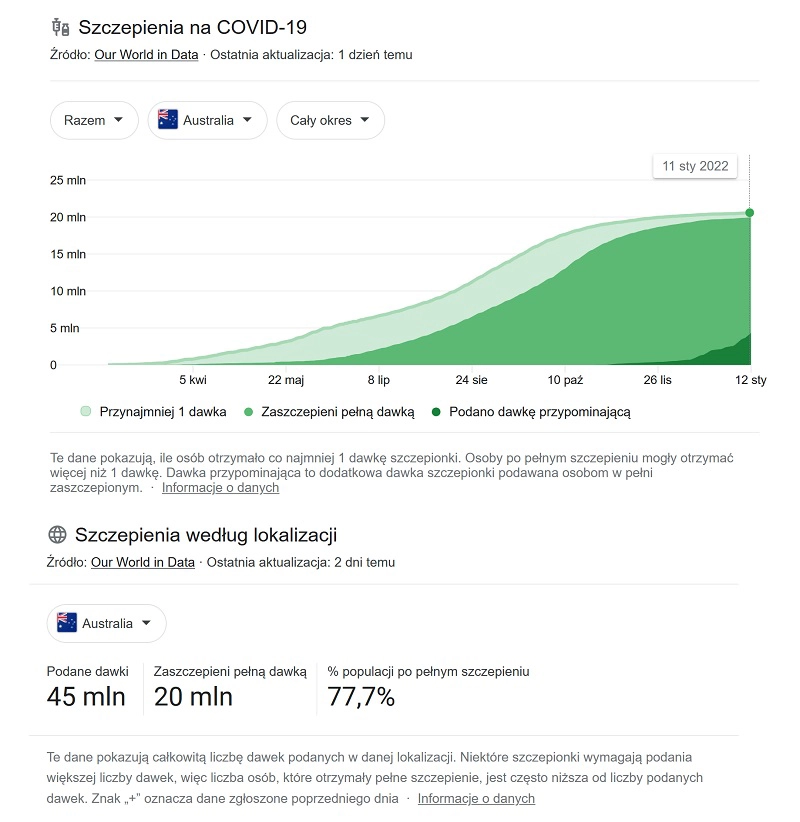Open second 'Our World in Data' source link

[143, 562]
